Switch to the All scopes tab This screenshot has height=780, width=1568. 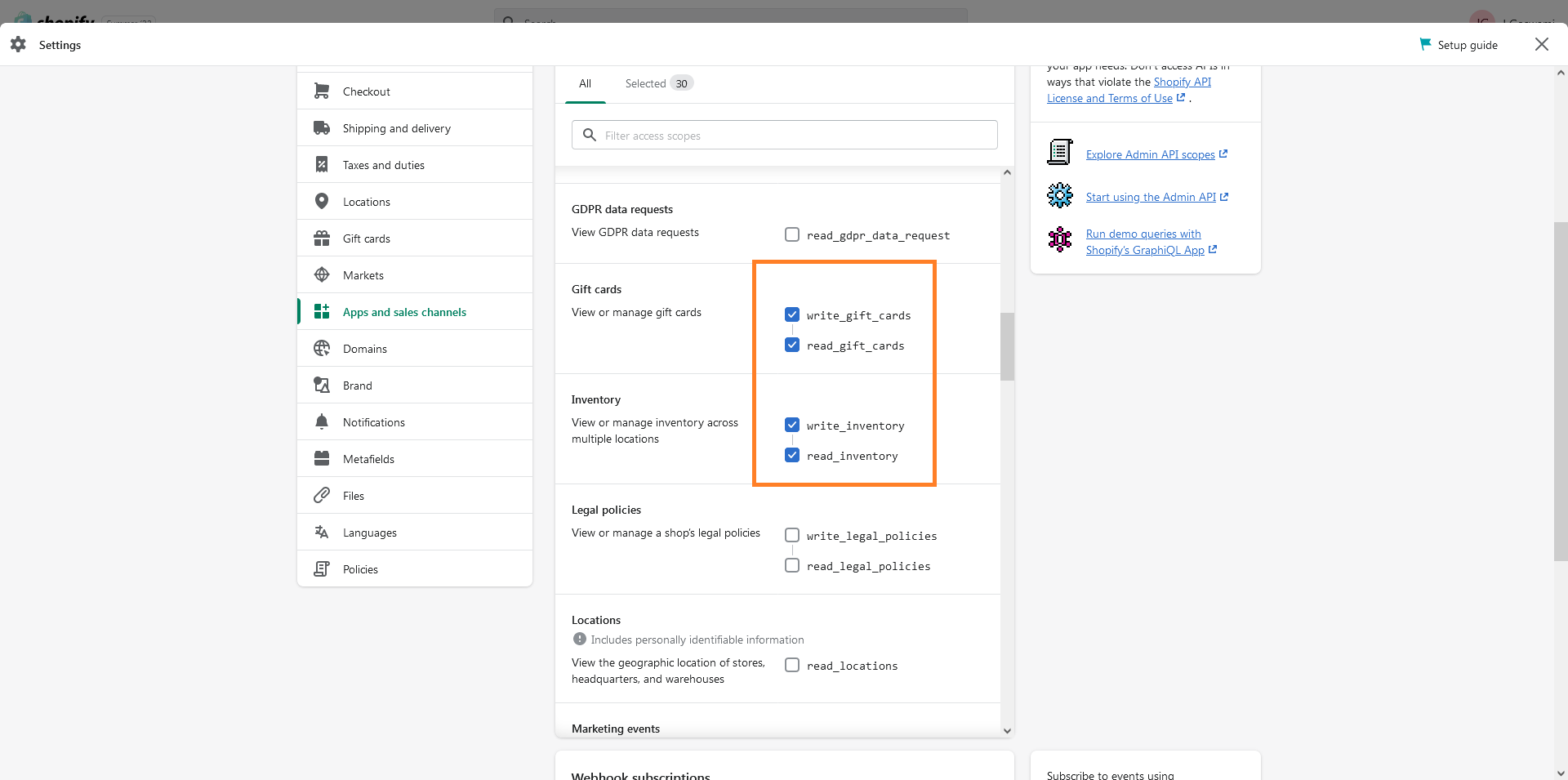tap(586, 83)
